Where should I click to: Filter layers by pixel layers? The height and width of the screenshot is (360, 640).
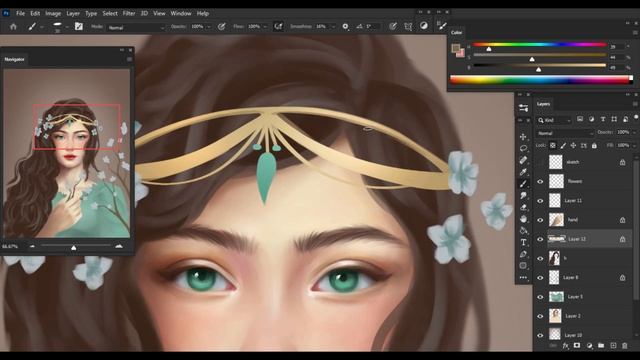pyautogui.click(x=580, y=119)
